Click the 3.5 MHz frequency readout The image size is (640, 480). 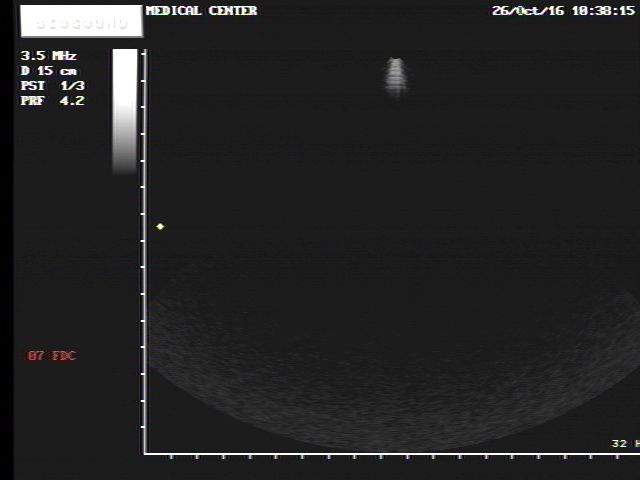point(49,56)
